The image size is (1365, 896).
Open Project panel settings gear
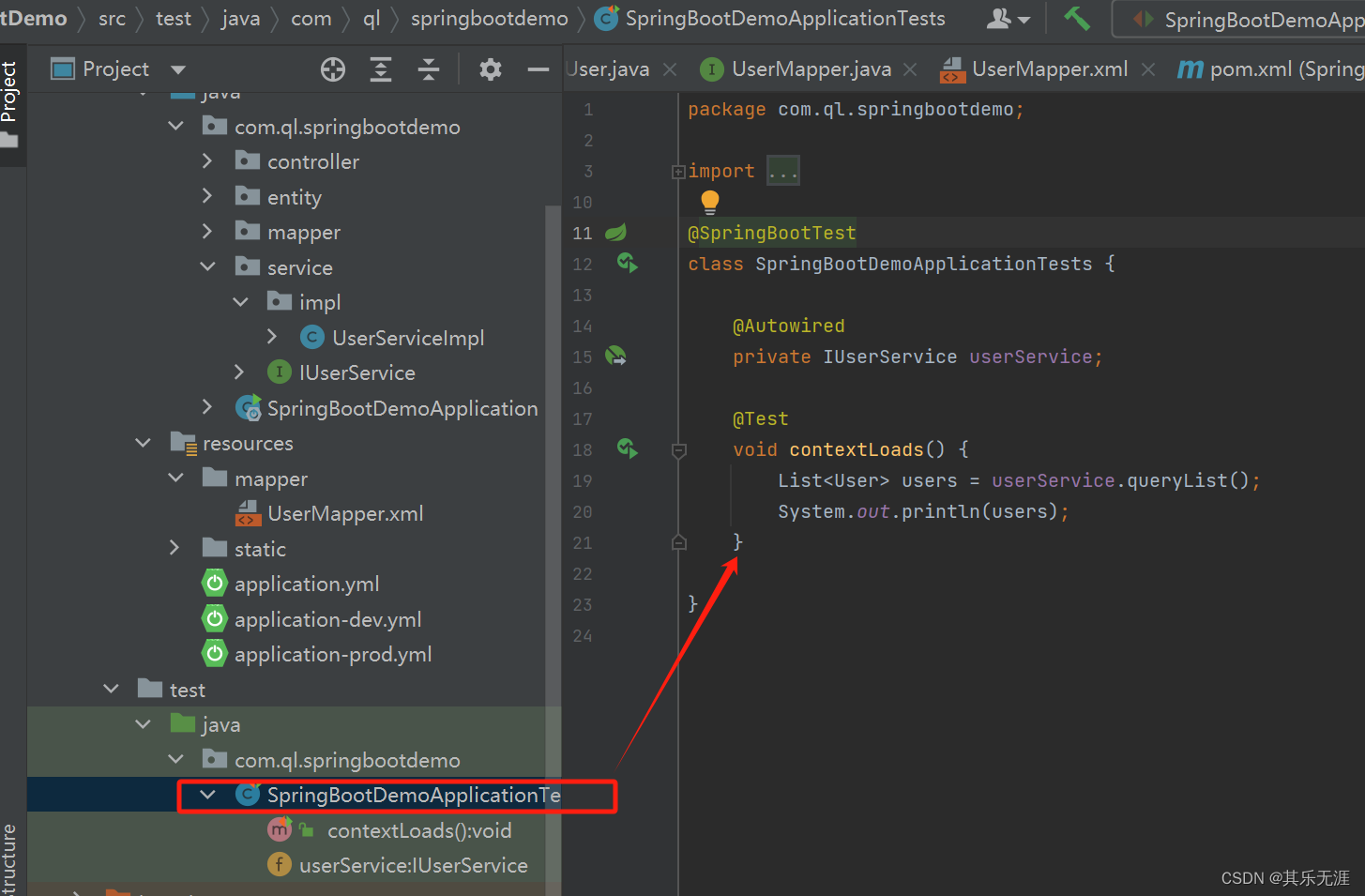491,69
